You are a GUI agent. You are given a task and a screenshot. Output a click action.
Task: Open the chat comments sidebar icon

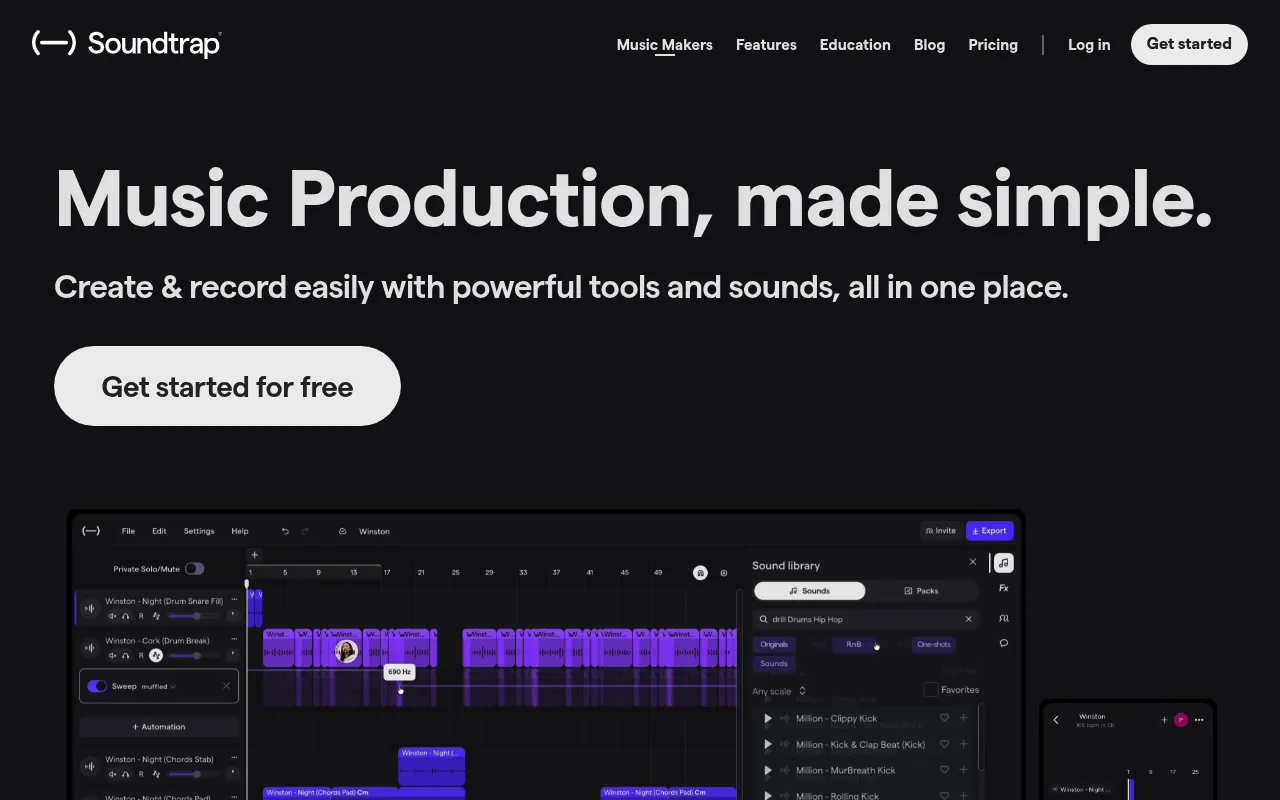pyautogui.click(x=1003, y=643)
